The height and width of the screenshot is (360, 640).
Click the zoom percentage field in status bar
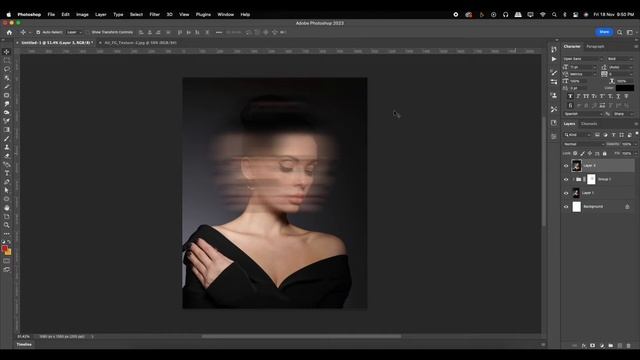[24, 337]
